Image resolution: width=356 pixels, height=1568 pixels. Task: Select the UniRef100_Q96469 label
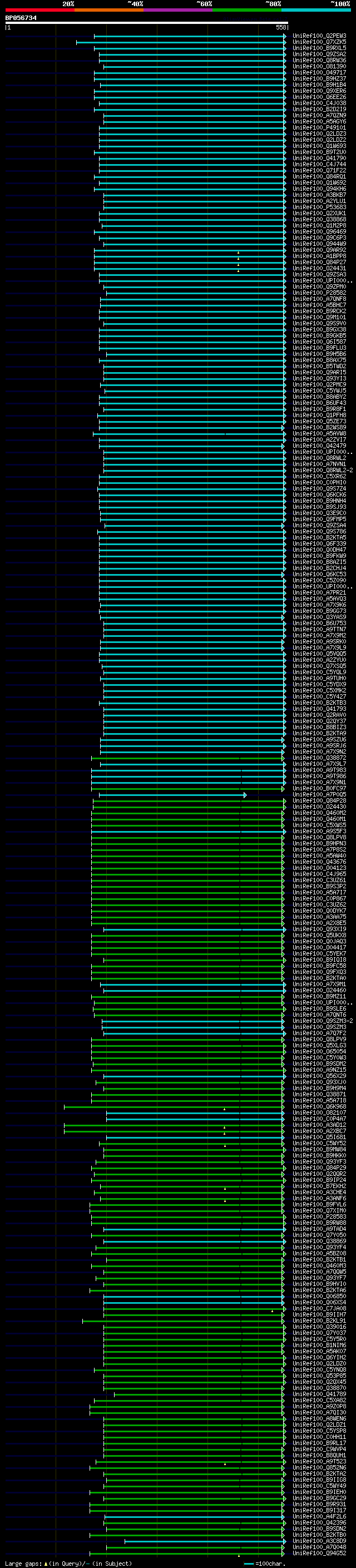tap(319, 231)
